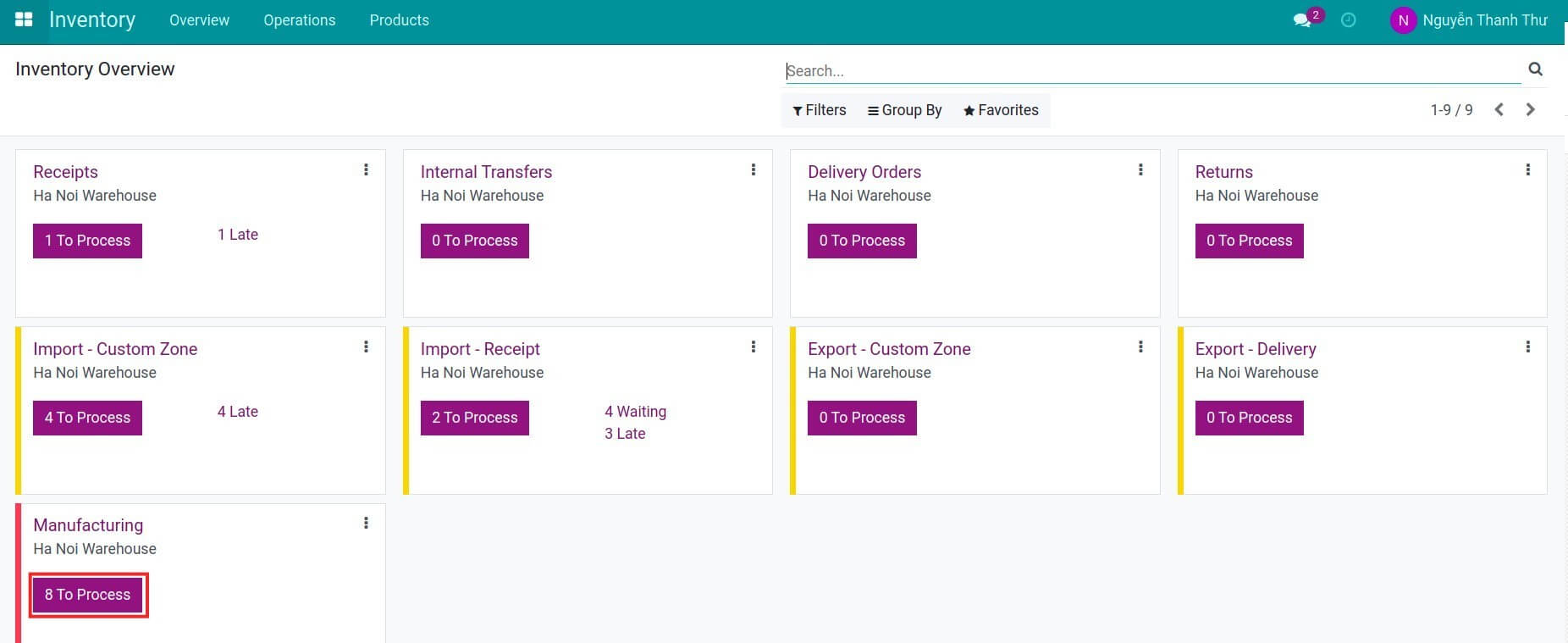Expand the Group By dropdown

click(x=904, y=110)
